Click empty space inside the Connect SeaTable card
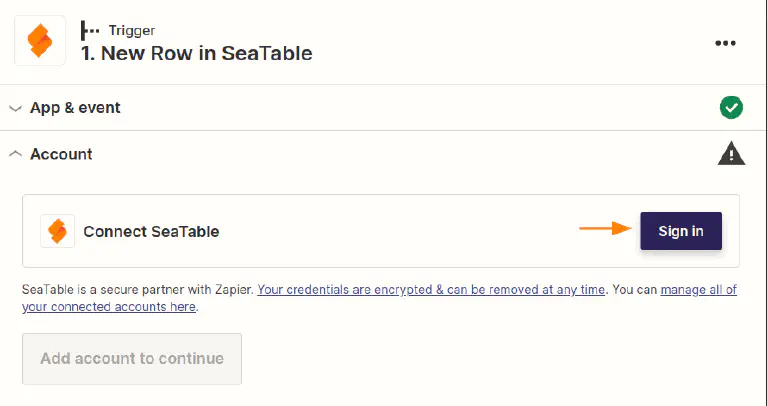This screenshot has height=406, width=768. tap(400, 231)
